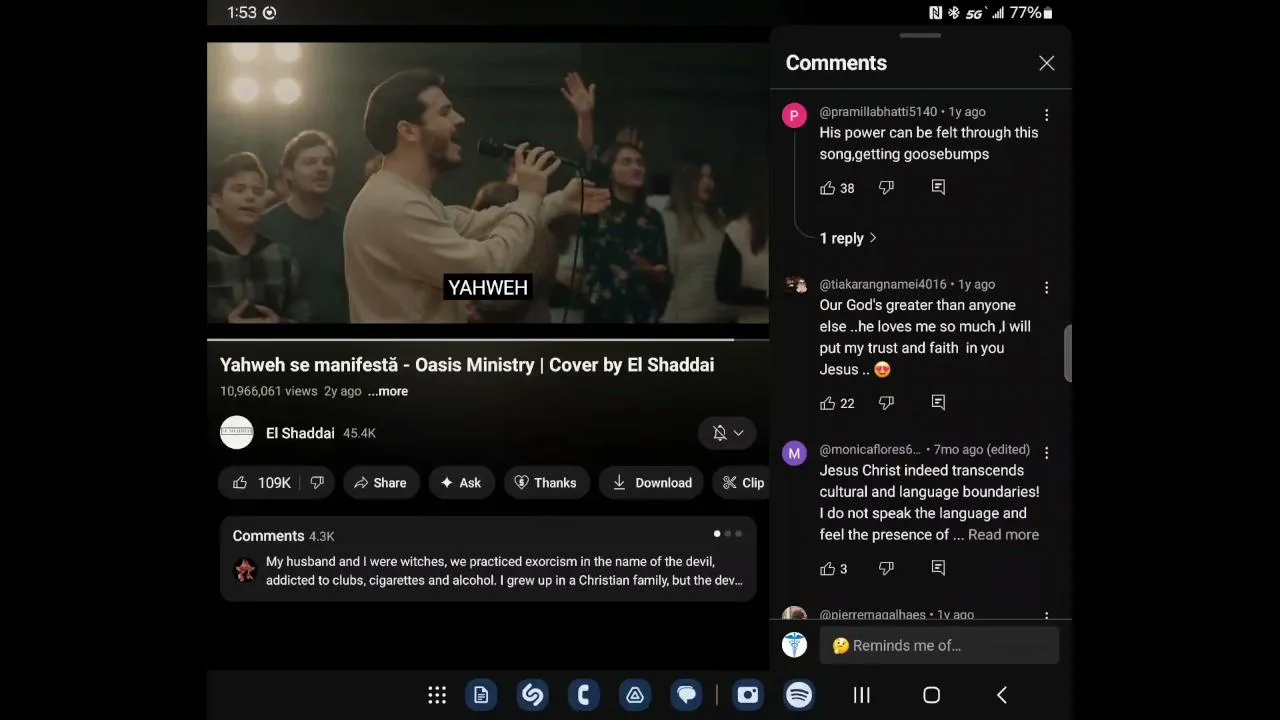The image size is (1280, 720).
Task: Like monicaflores6's comment
Action: click(827, 569)
